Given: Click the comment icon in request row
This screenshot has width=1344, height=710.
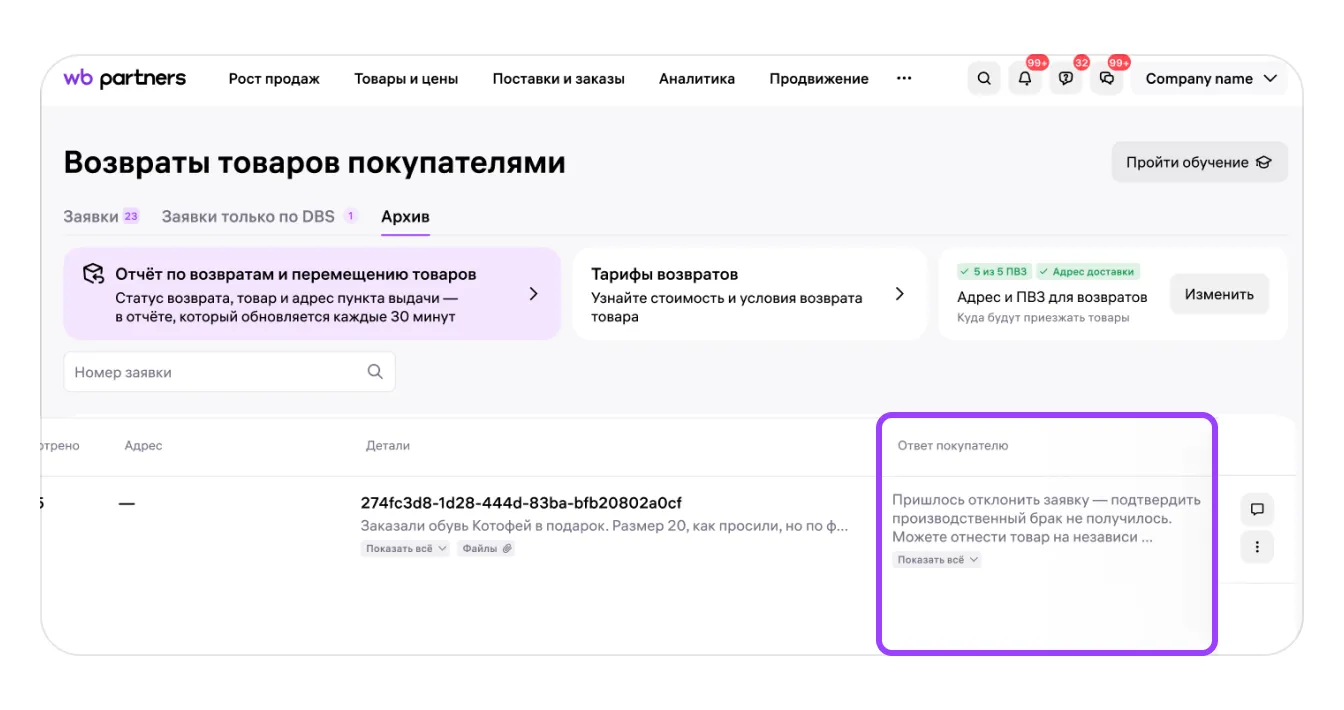Looking at the screenshot, I should (1257, 509).
